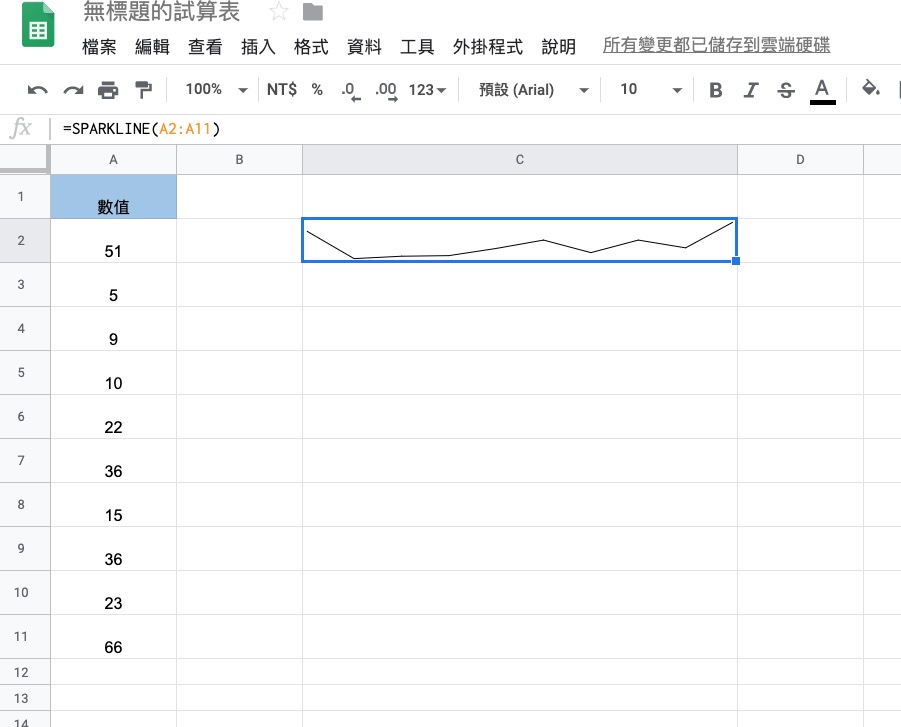The image size is (901, 727).
Task: Click the 無標題的試算表 title
Action: click(x=161, y=11)
